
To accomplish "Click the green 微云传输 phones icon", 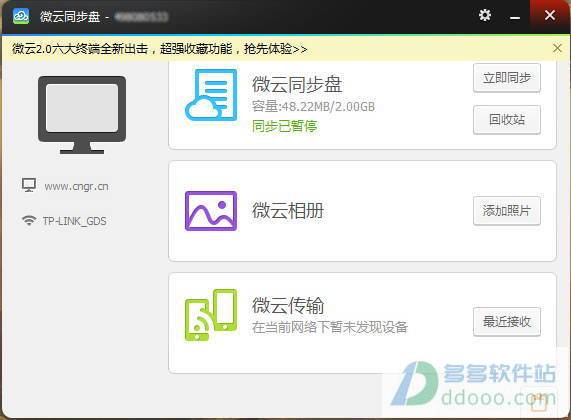I will click(211, 315).
